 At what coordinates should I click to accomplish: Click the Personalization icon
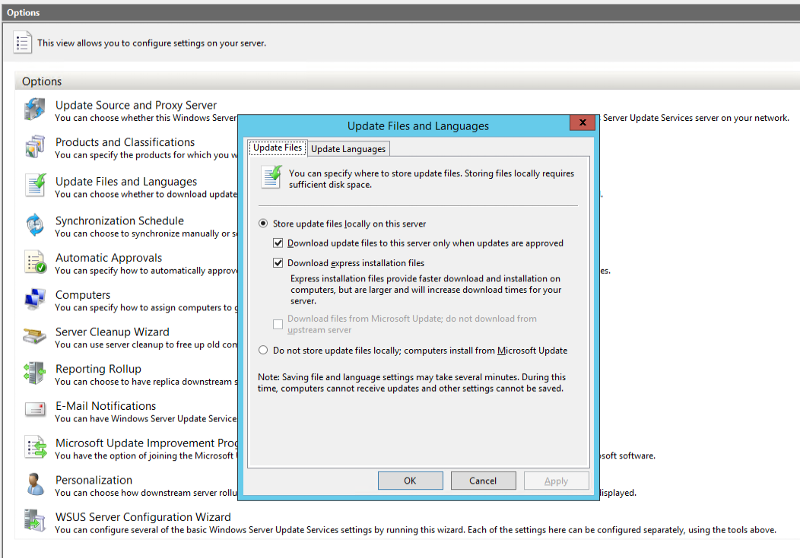coord(35,484)
